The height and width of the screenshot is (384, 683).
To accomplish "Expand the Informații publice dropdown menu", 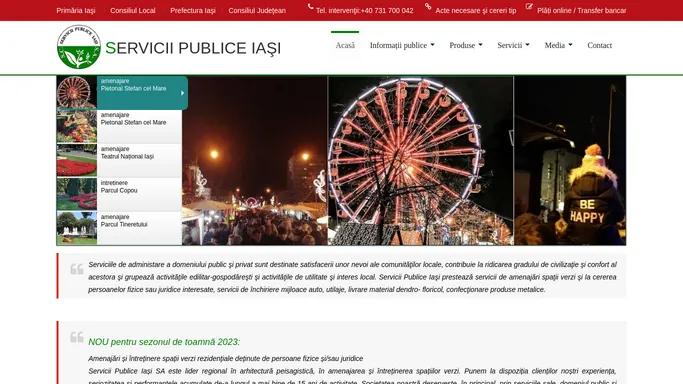I will click(x=402, y=45).
